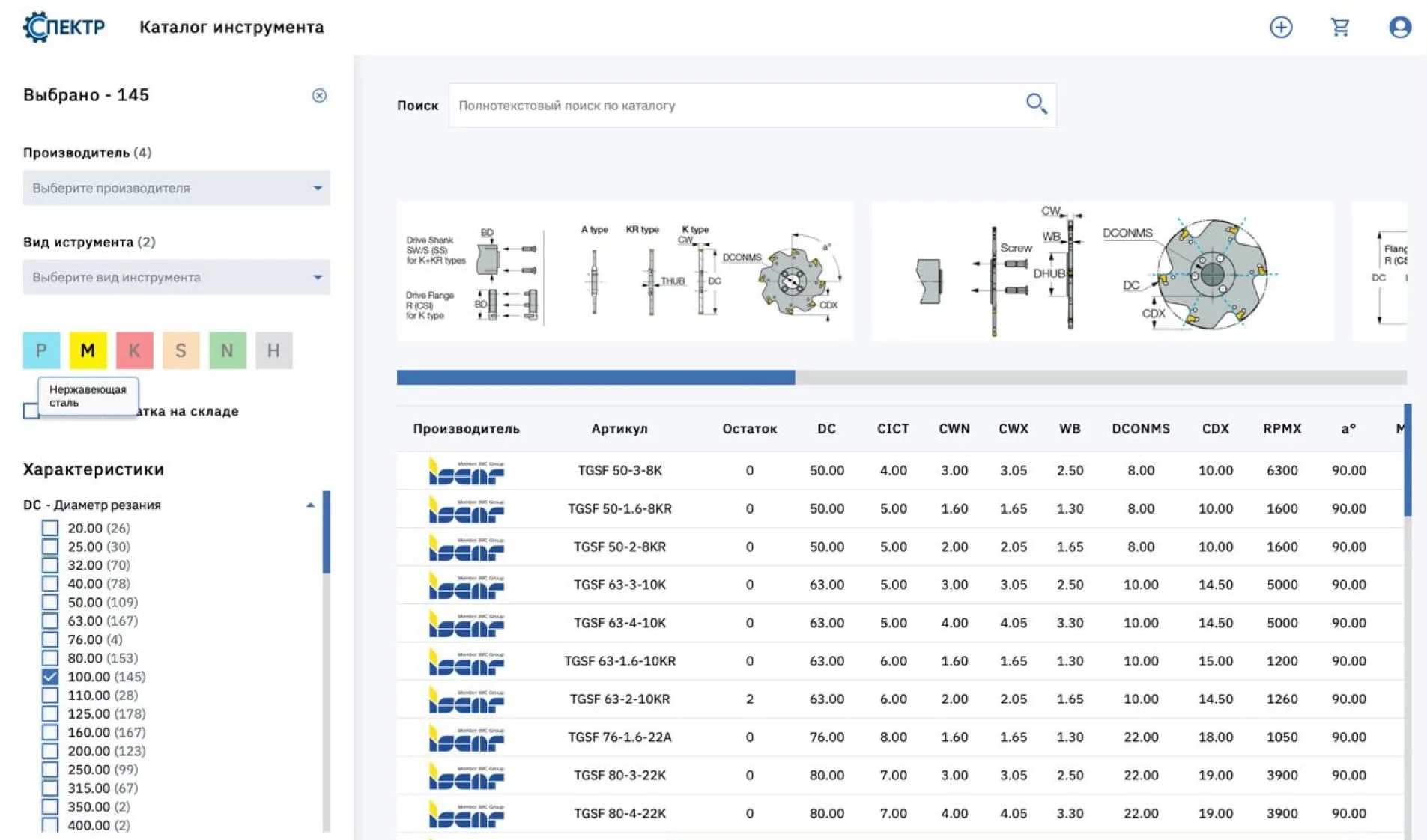Image resolution: width=1427 pixels, height=840 pixels.
Task: Click the search magnifier icon
Action: [x=1036, y=104]
